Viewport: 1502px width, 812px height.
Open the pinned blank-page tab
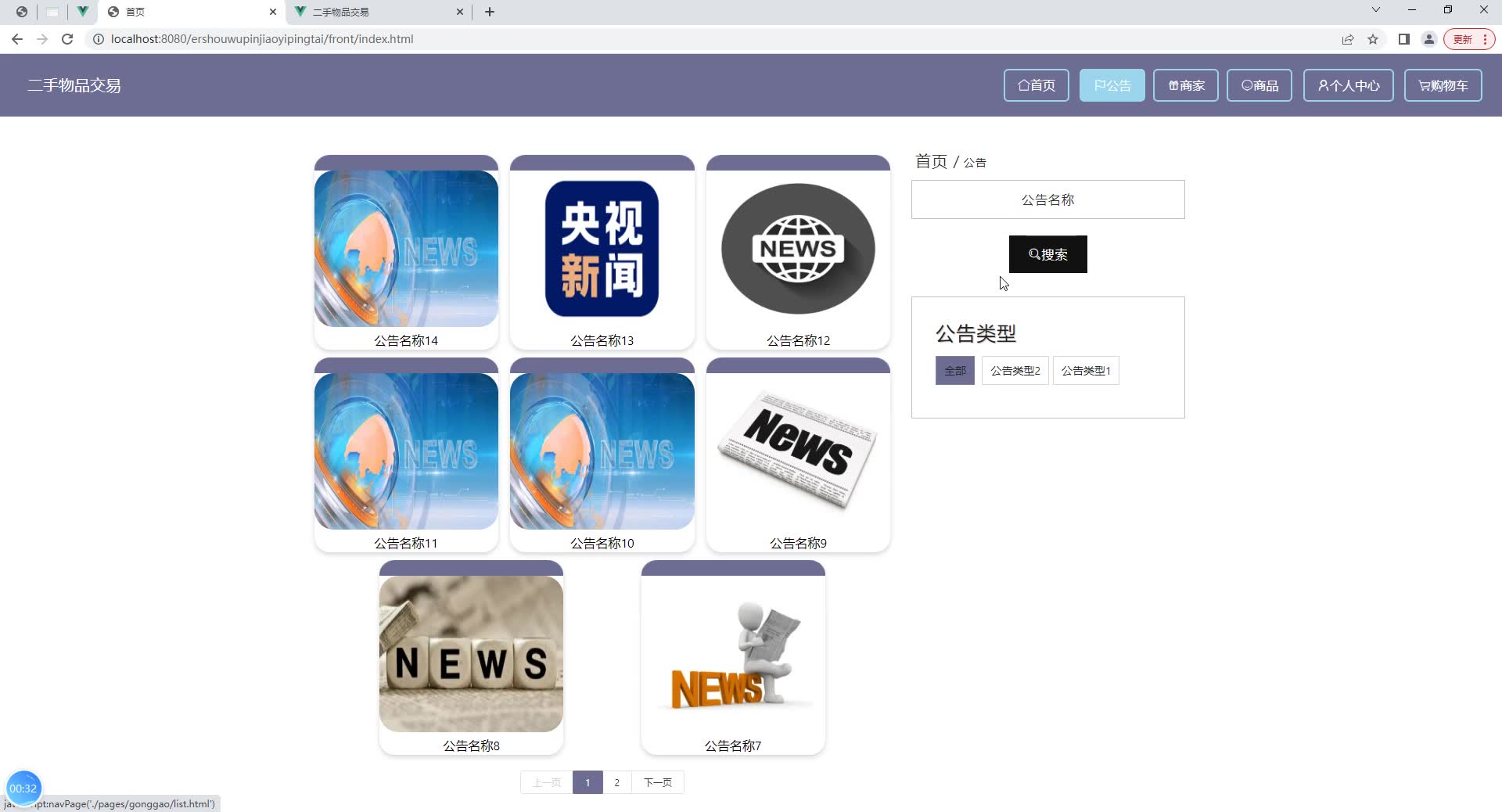coord(52,12)
